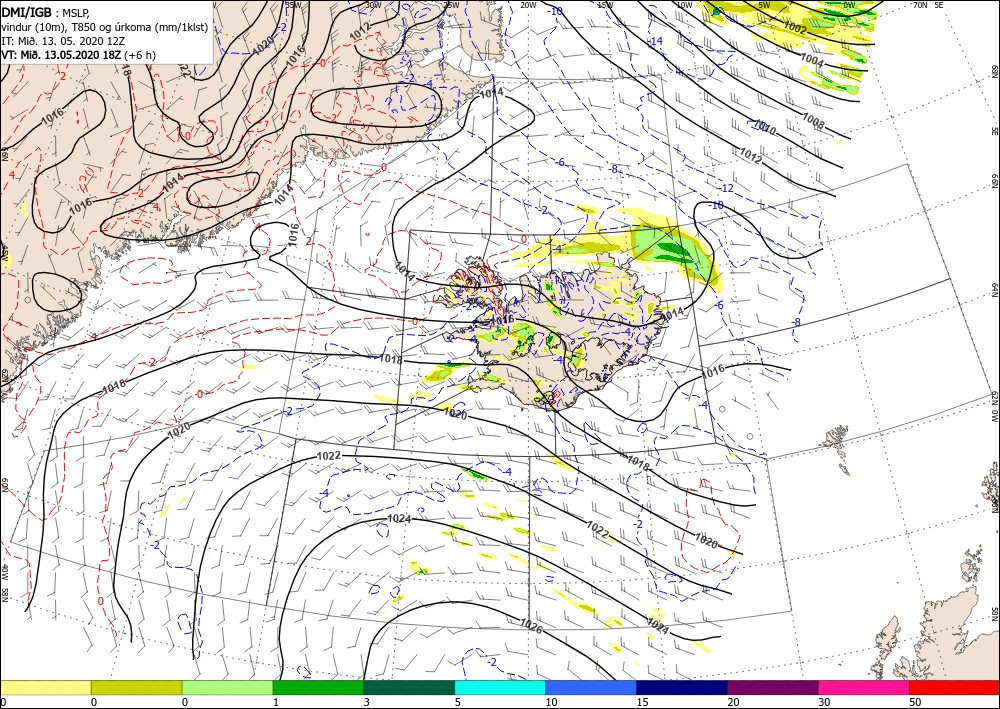Select the medium green 1–3 legend swatch
Image resolution: width=1000 pixels, height=709 pixels.
pos(318,687)
